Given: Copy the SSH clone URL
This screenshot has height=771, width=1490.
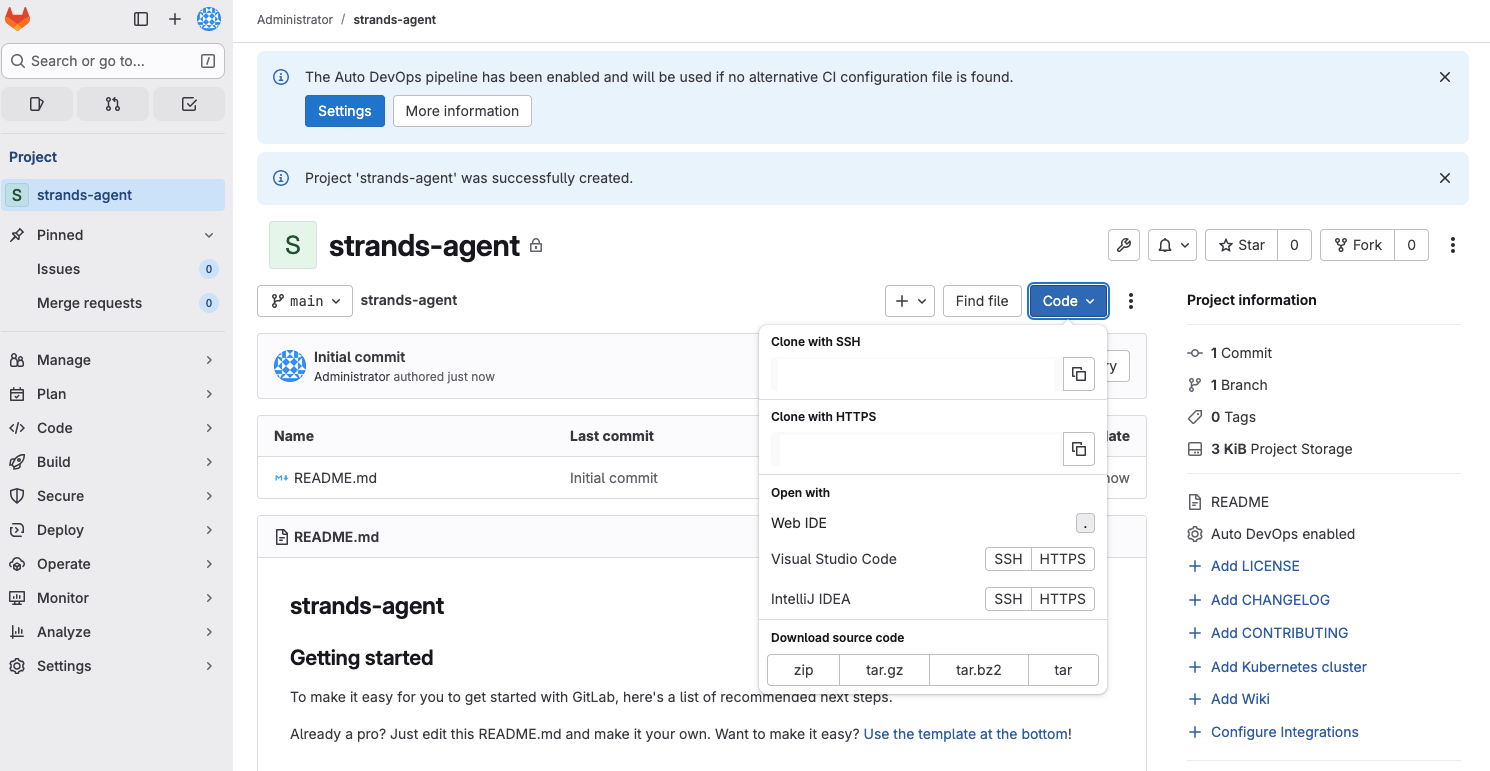Looking at the screenshot, I should click(x=1078, y=375).
